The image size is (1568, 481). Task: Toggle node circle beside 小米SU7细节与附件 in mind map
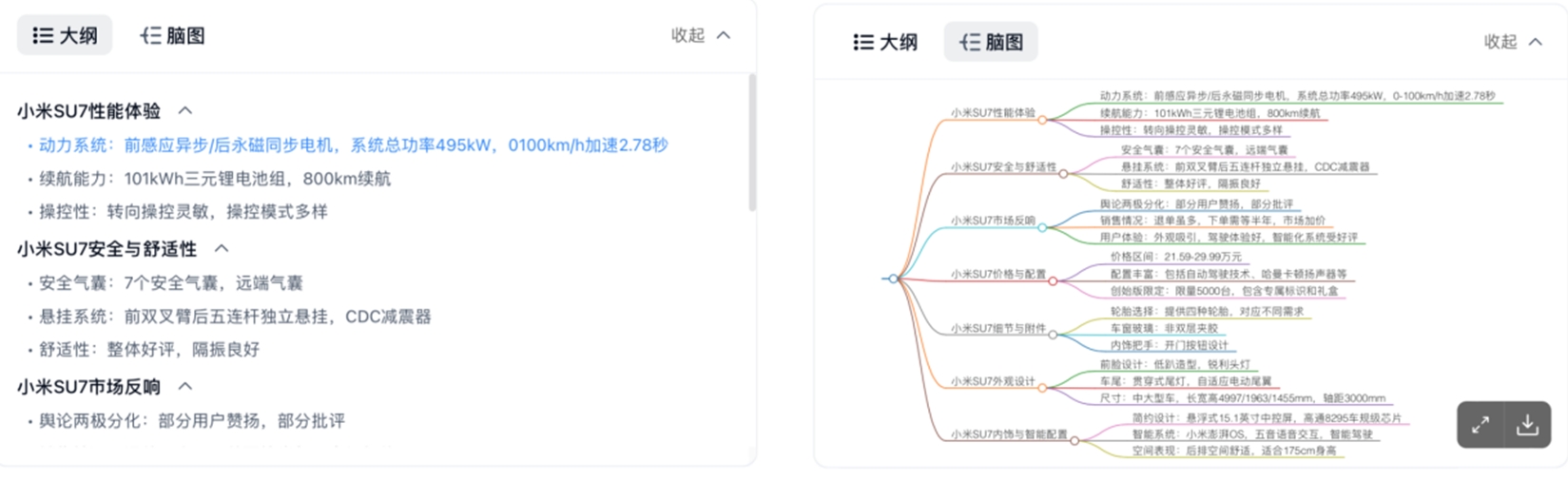click(1054, 335)
